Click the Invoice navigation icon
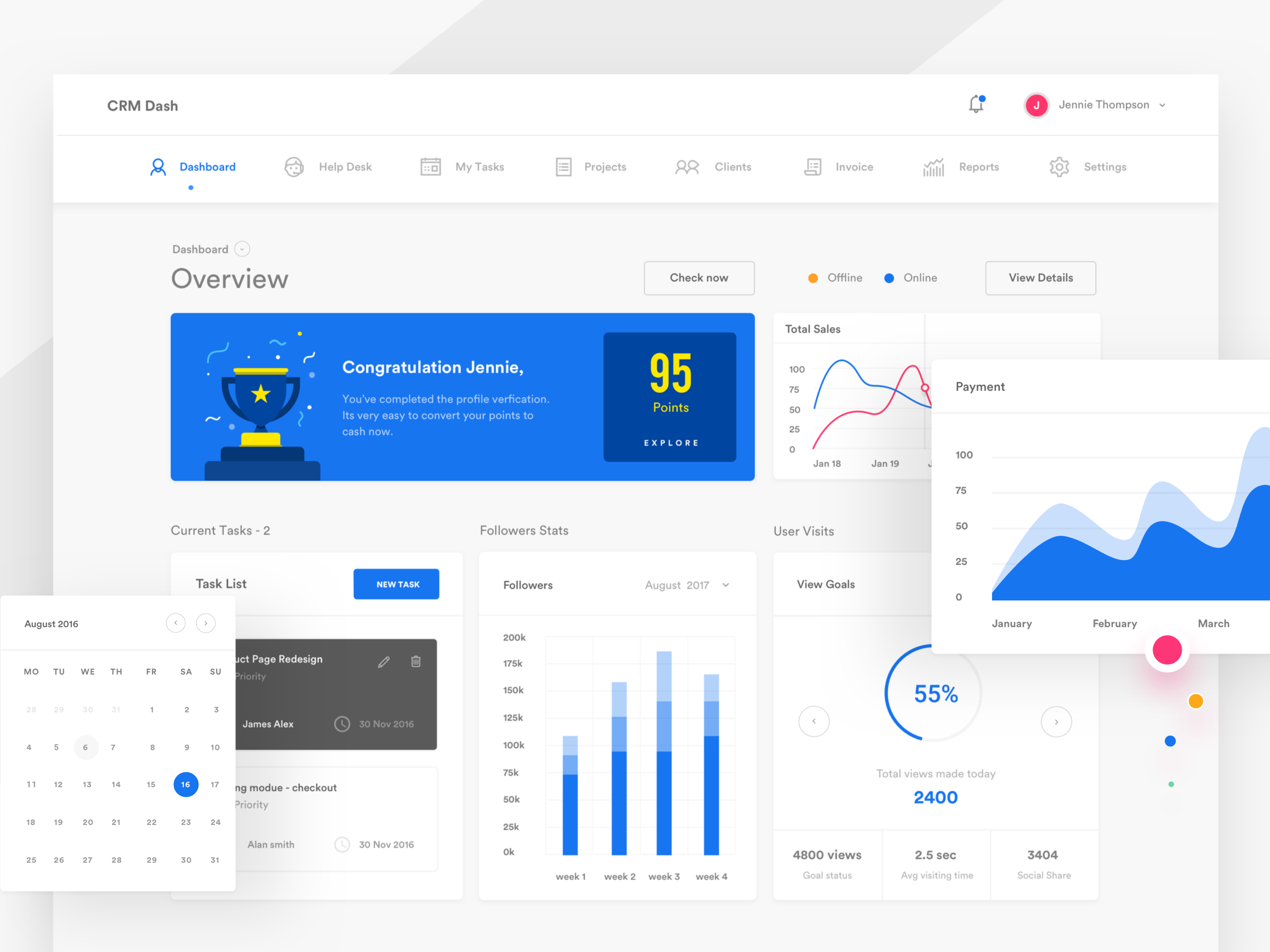The height and width of the screenshot is (952, 1270). [x=812, y=168]
